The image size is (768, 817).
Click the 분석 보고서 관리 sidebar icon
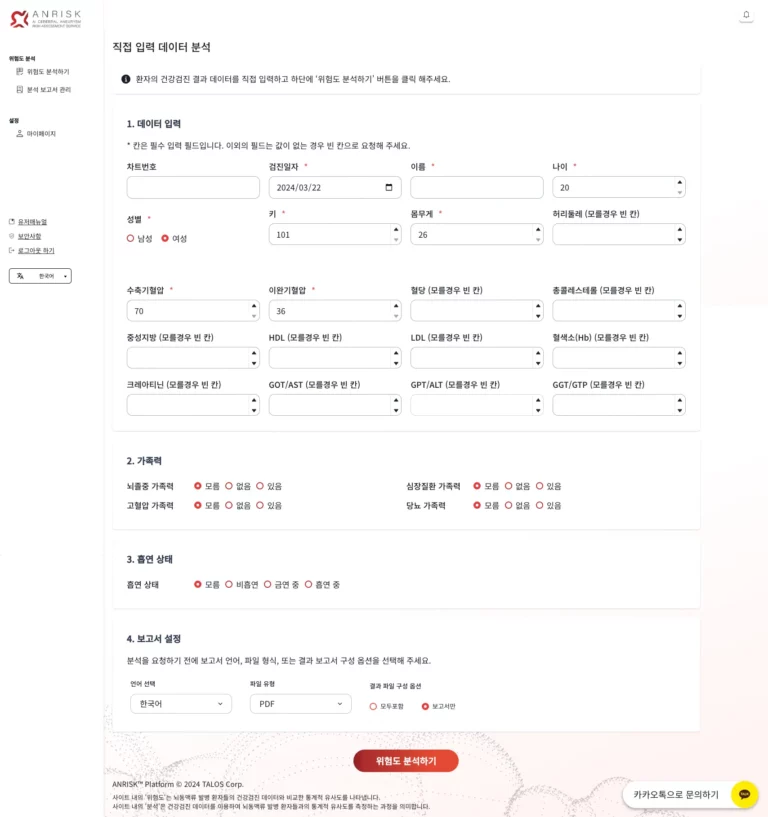[x=20, y=90]
